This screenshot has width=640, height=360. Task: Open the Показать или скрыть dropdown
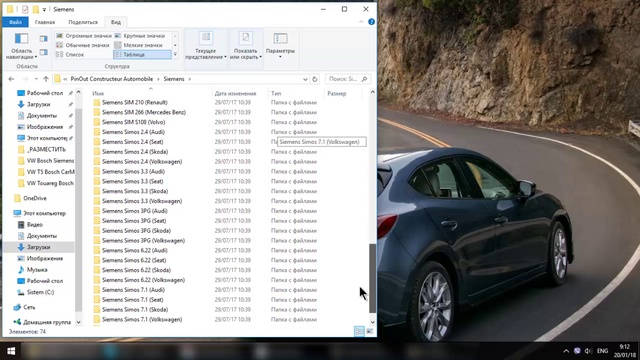coord(246,46)
